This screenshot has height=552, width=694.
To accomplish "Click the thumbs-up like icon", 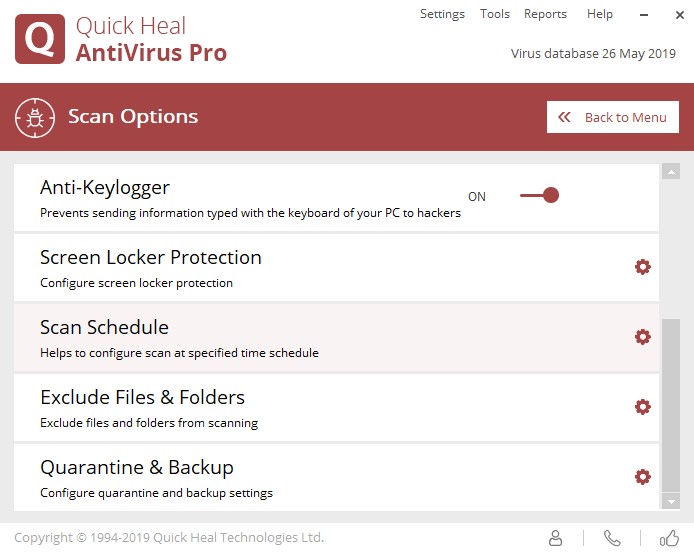I will click(x=669, y=538).
